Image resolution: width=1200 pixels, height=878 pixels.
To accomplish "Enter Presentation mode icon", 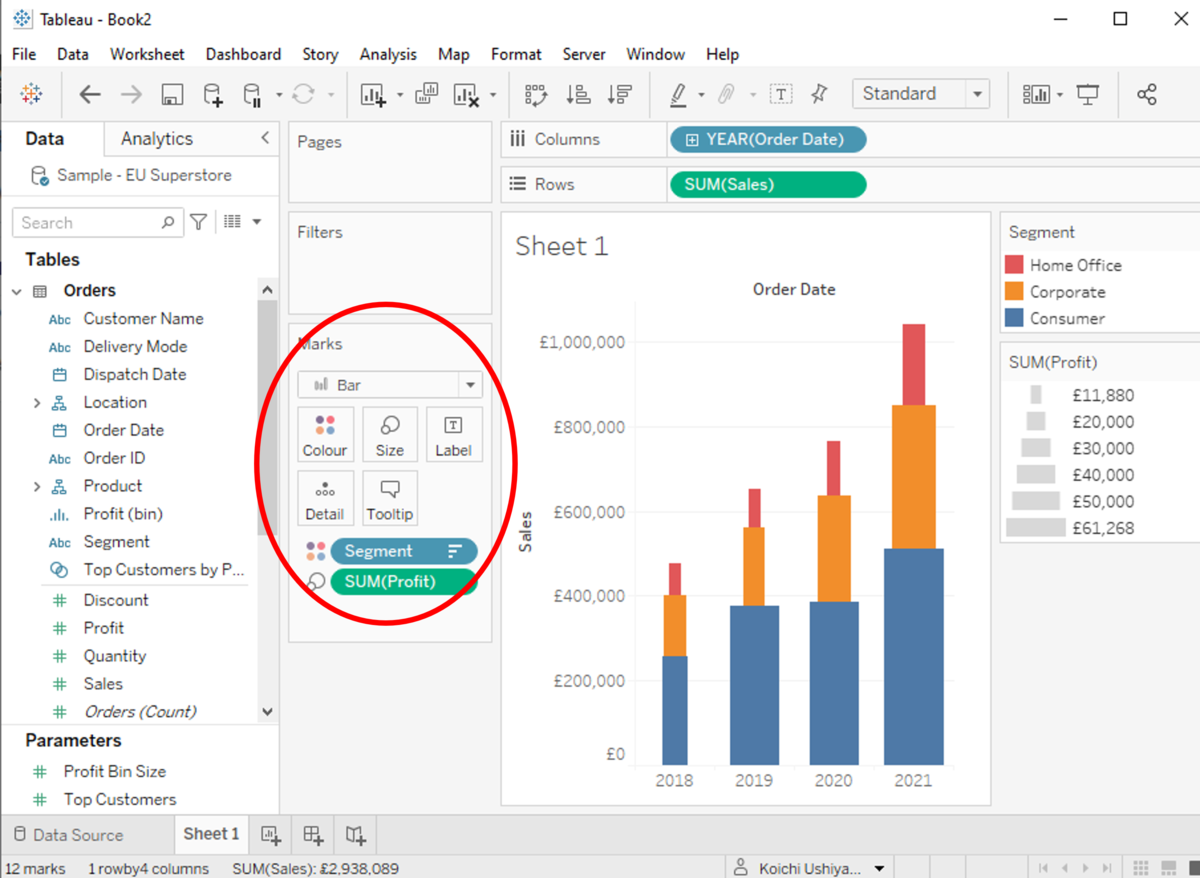I will coord(1088,95).
